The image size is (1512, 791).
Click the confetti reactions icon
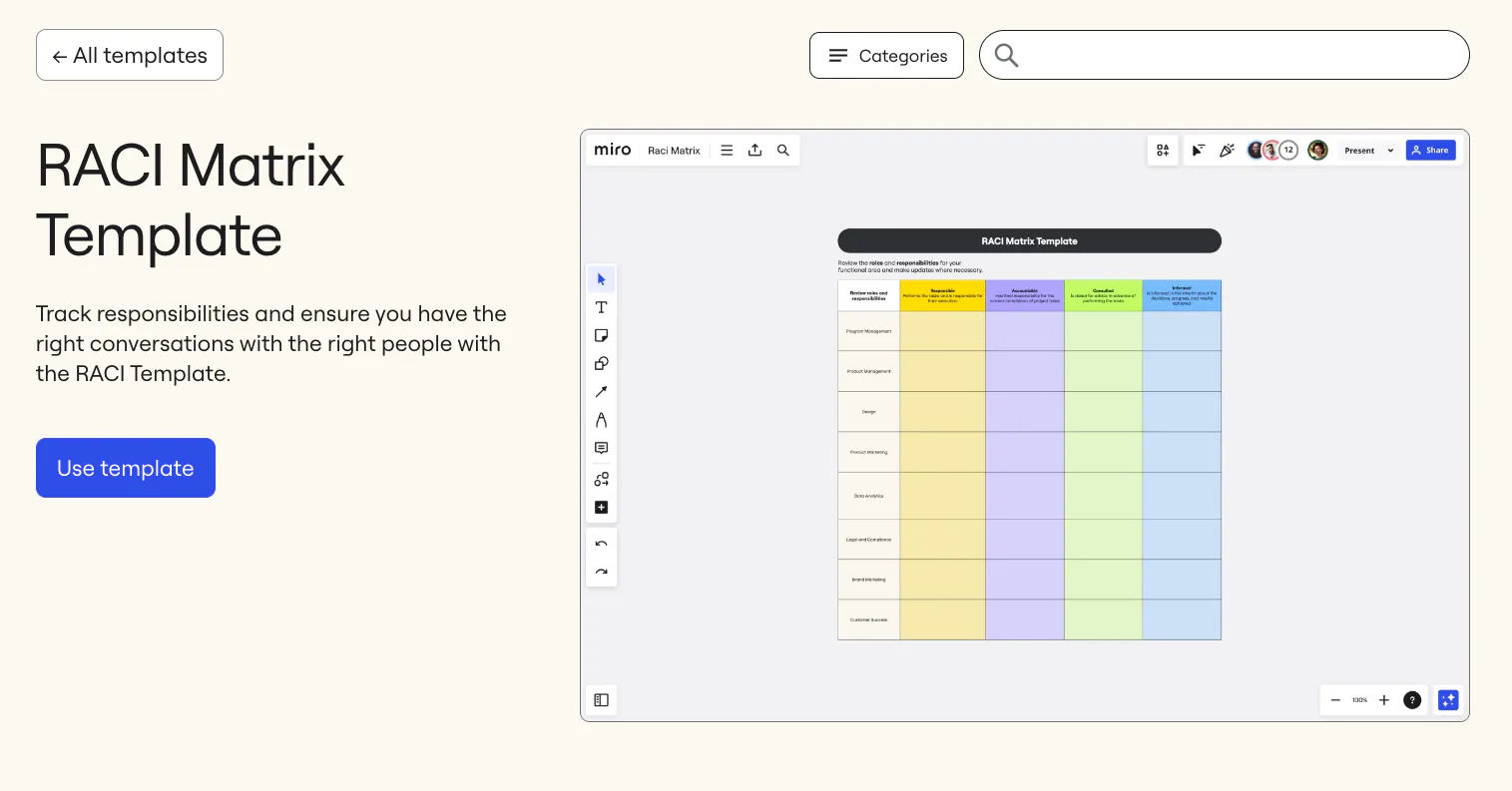point(1227,151)
